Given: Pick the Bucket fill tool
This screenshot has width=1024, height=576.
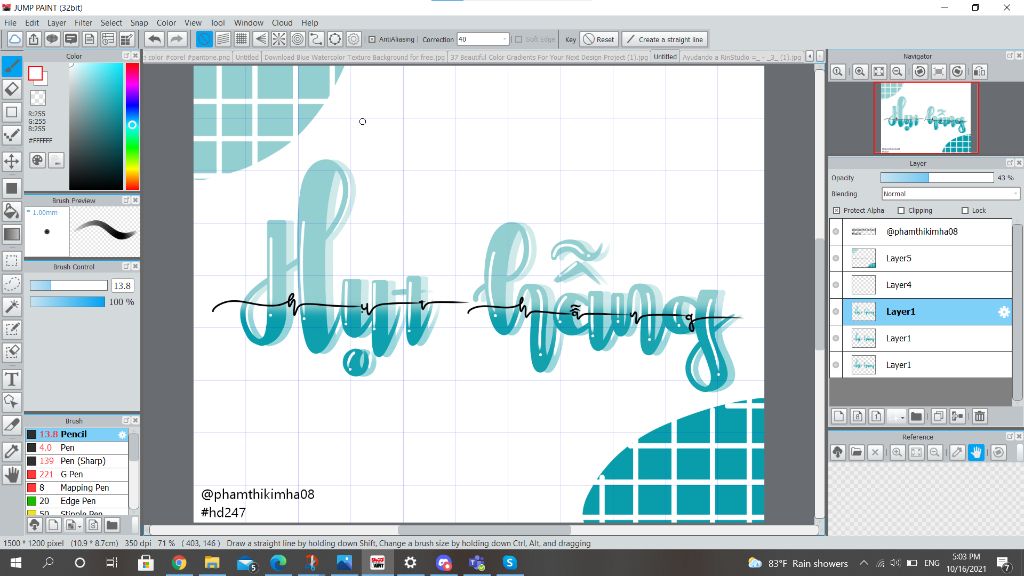Looking at the screenshot, I should click(12, 210).
